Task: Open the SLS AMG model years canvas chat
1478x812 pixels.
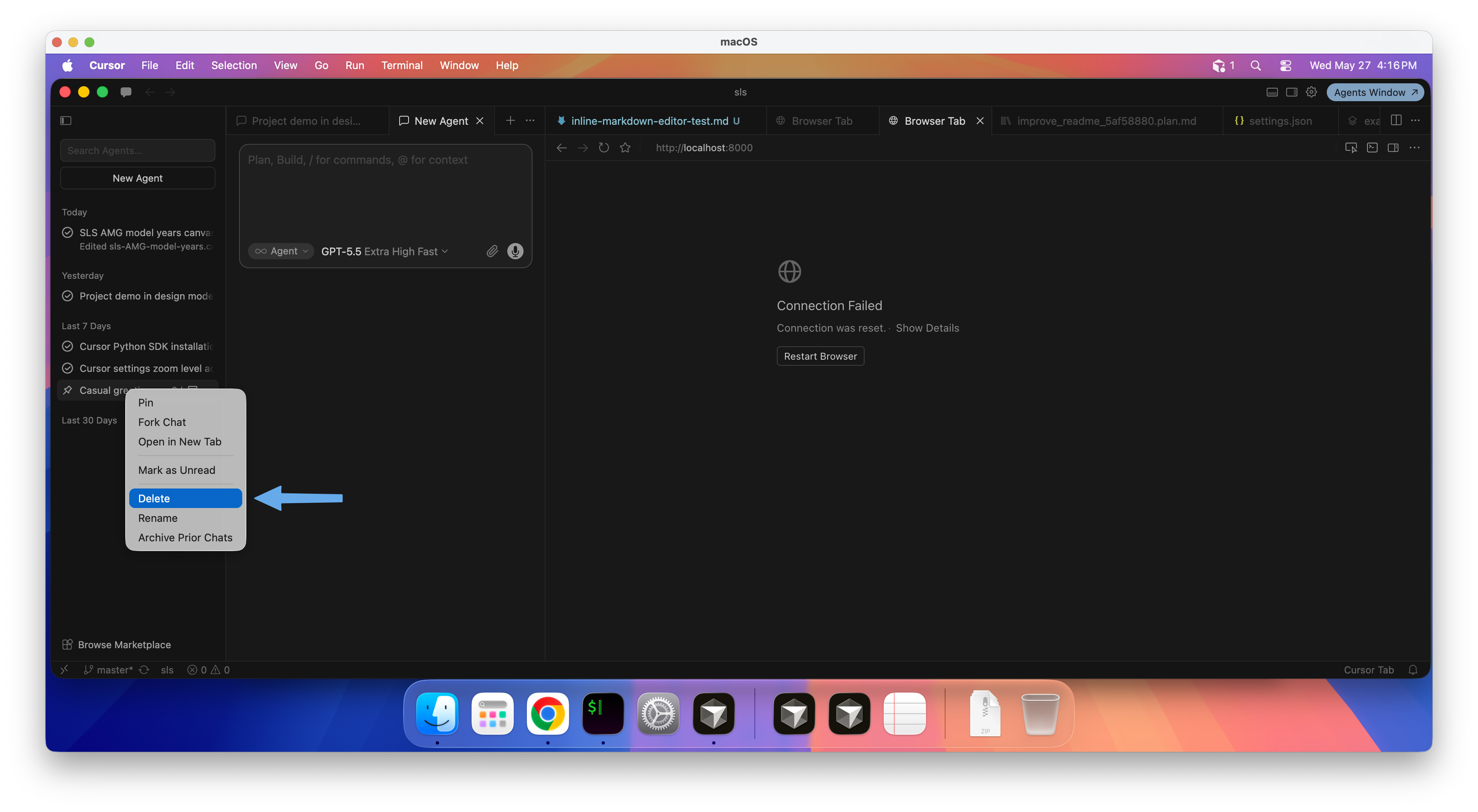Action: [138, 239]
